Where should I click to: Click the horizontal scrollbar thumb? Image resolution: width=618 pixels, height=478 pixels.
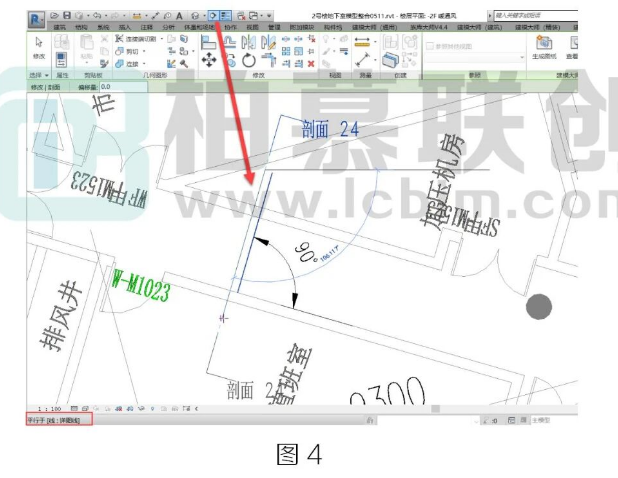[x=435, y=409]
